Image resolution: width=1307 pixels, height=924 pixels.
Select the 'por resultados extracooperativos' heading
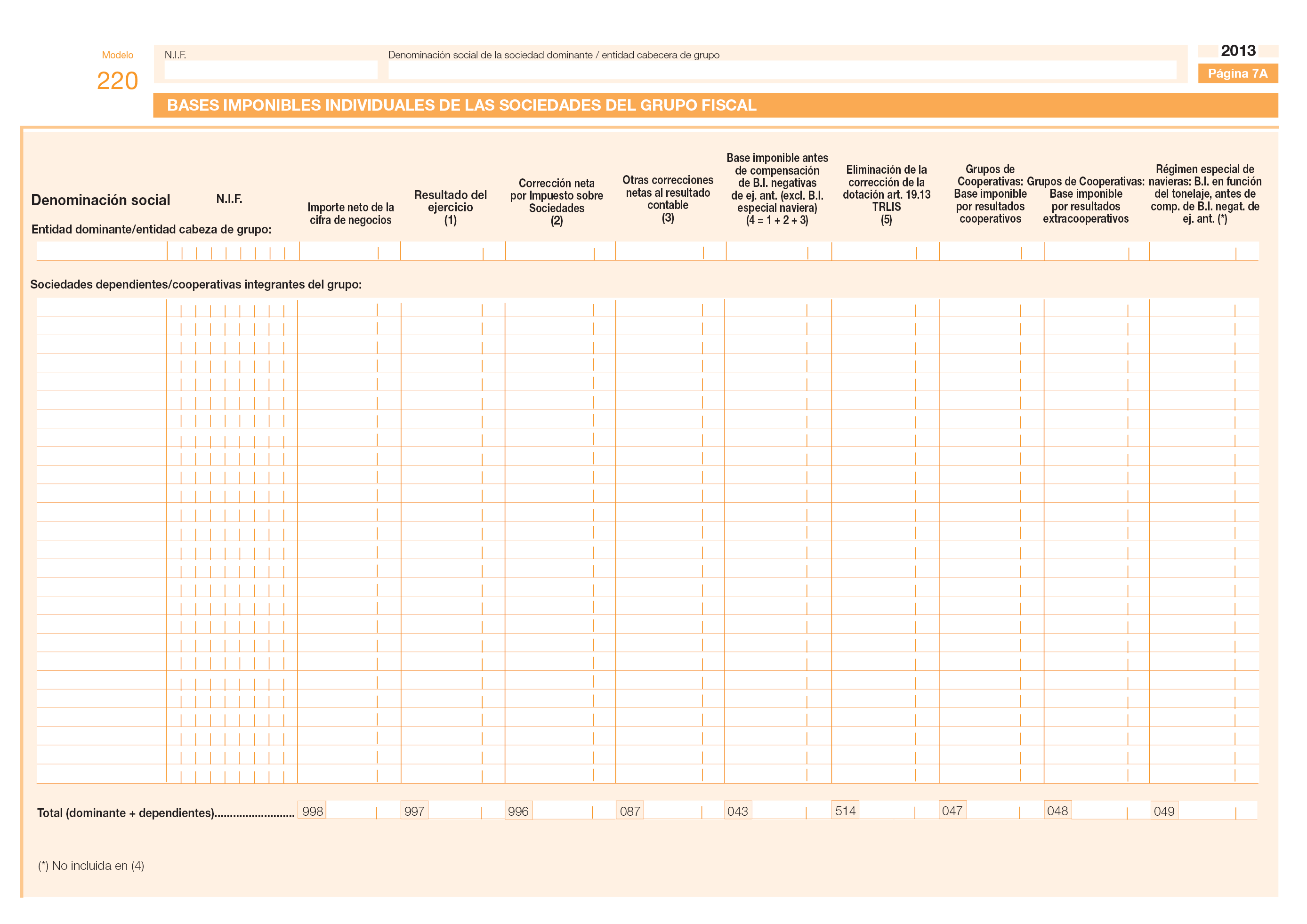pyautogui.click(x=1086, y=200)
